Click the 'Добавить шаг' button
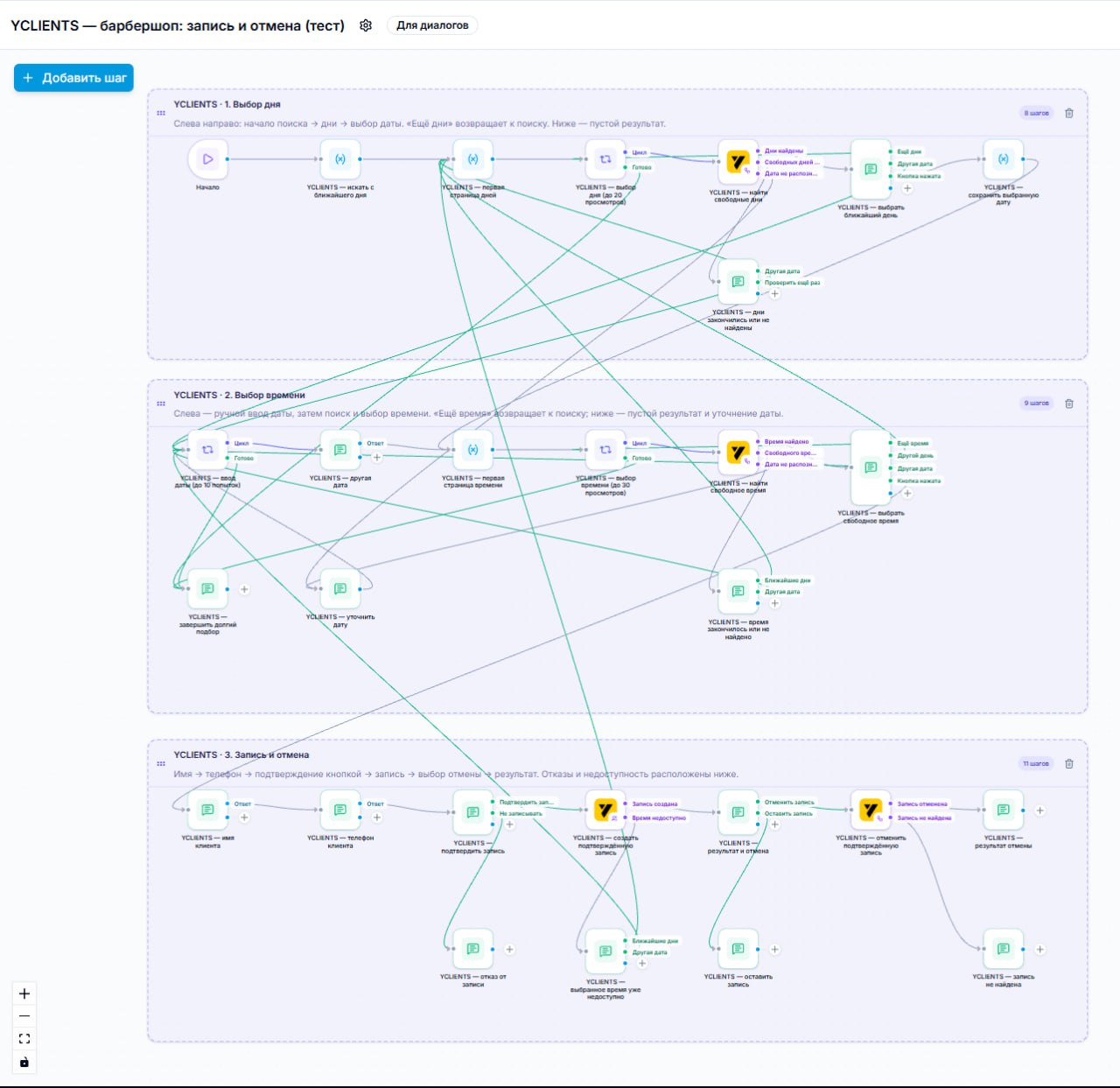The height and width of the screenshot is (1088, 1120). (x=73, y=78)
